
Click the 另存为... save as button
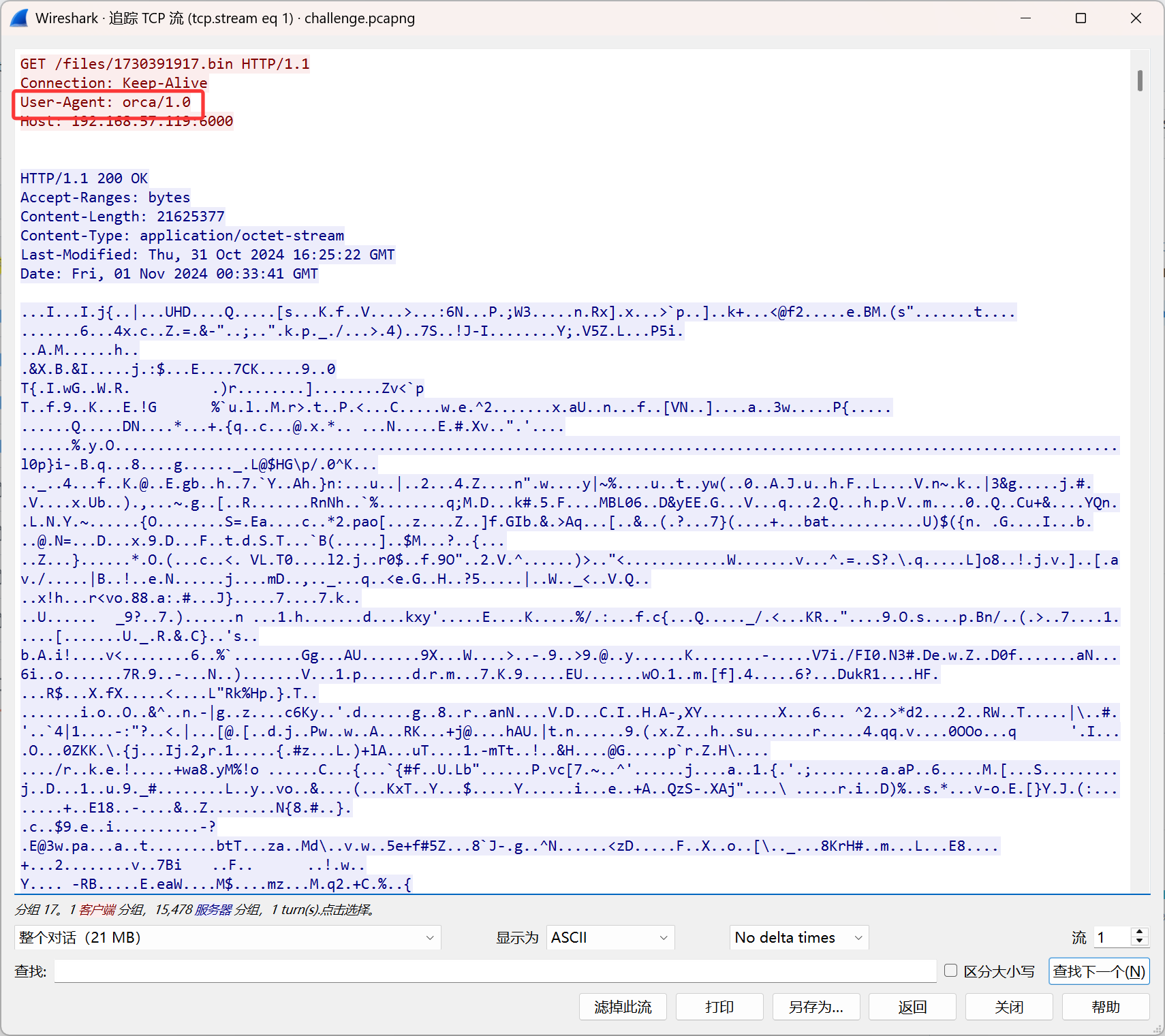(x=816, y=1007)
